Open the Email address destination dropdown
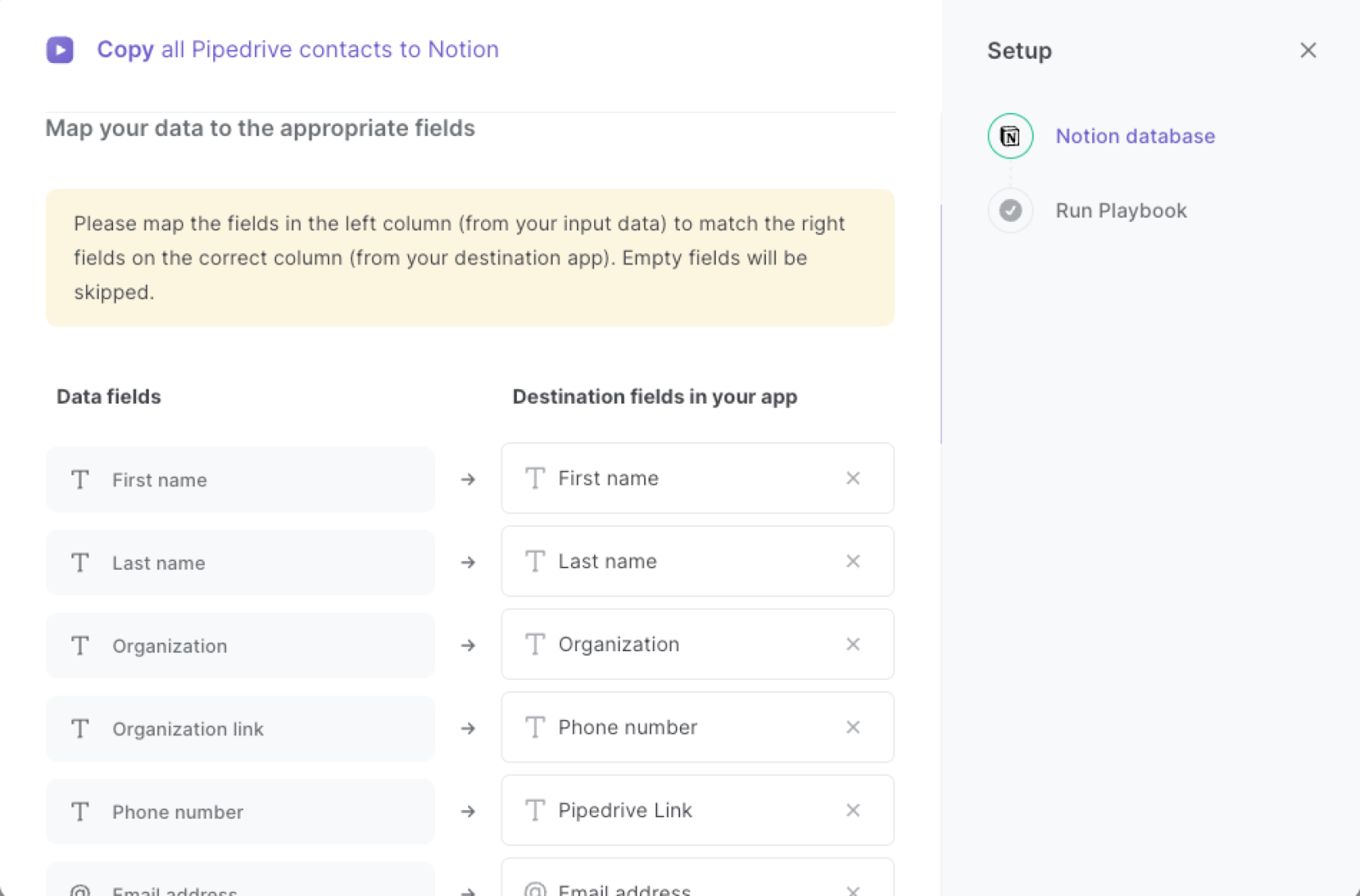Screen dimensions: 1360x896 697,877
